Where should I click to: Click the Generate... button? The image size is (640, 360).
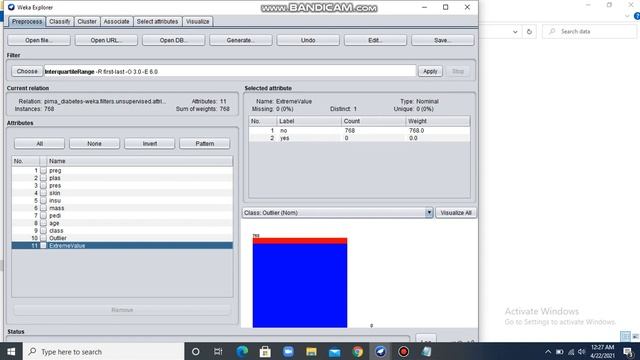click(x=241, y=40)
